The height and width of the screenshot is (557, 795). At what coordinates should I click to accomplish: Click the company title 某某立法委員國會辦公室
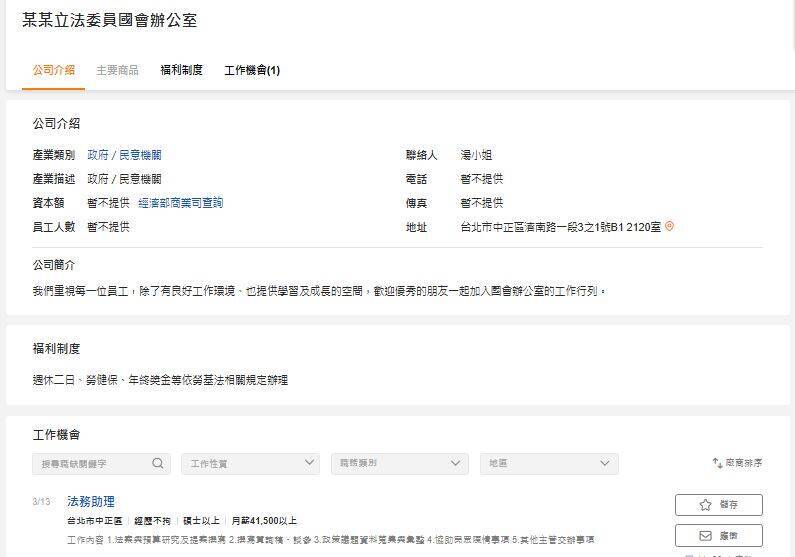pos(110,20)
